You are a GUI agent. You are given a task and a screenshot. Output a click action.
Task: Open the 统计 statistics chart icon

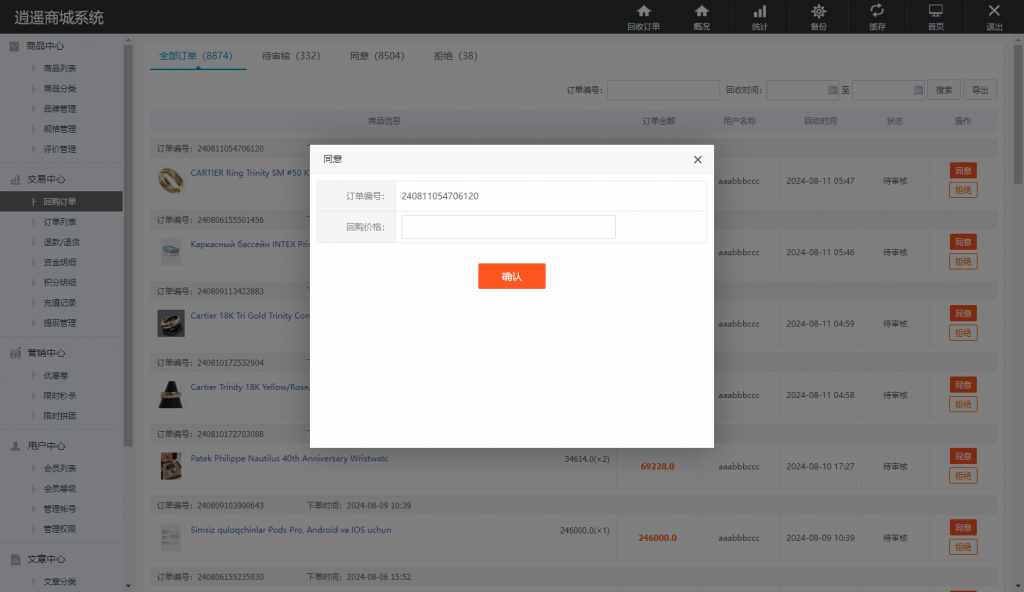coord(760,17)
